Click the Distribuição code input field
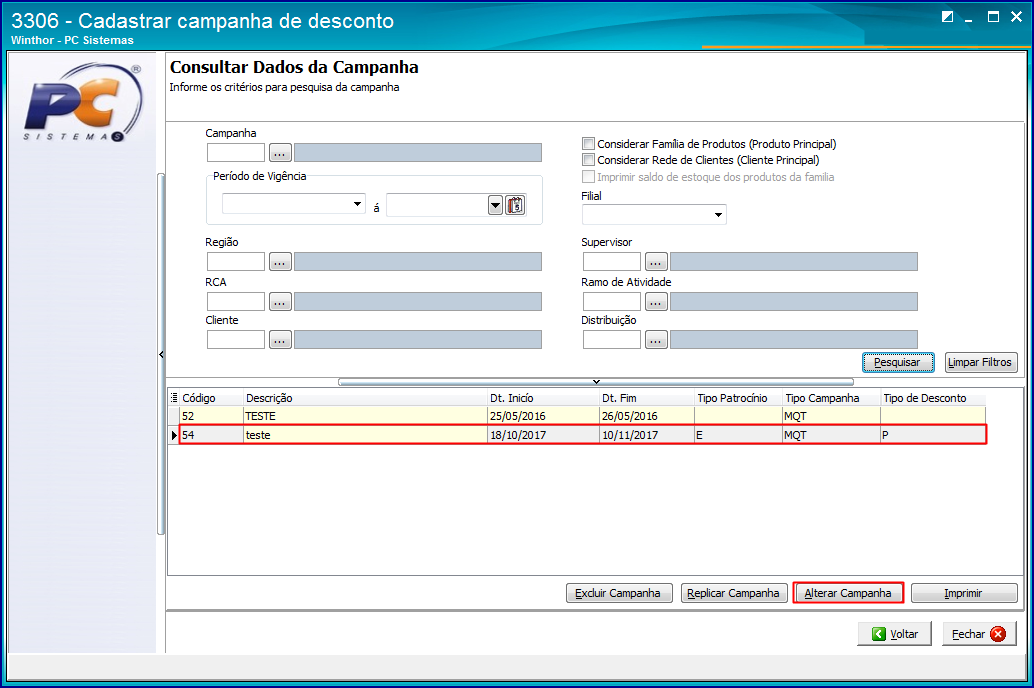This screenshot has height=688, width=1034. tap(612, 340)
